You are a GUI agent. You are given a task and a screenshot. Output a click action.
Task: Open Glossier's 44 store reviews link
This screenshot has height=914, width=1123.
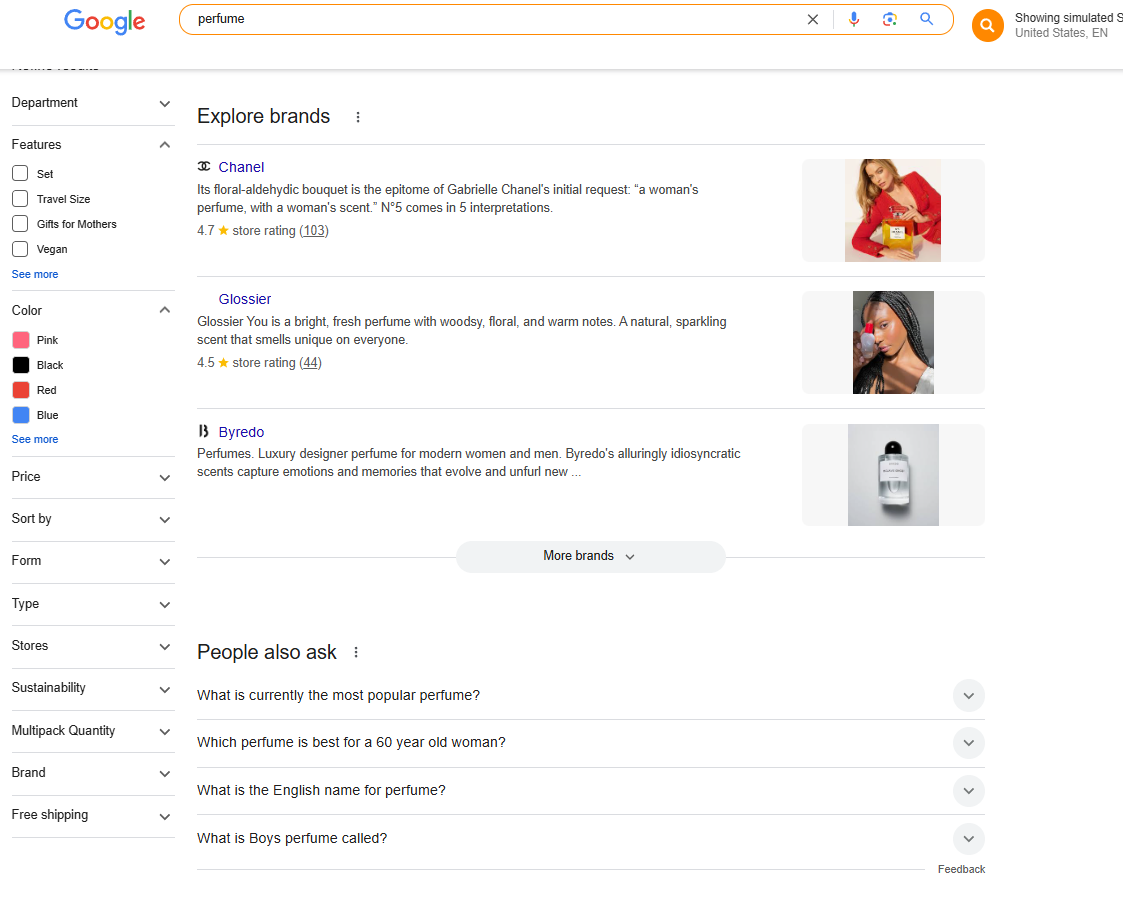(310, 362)
